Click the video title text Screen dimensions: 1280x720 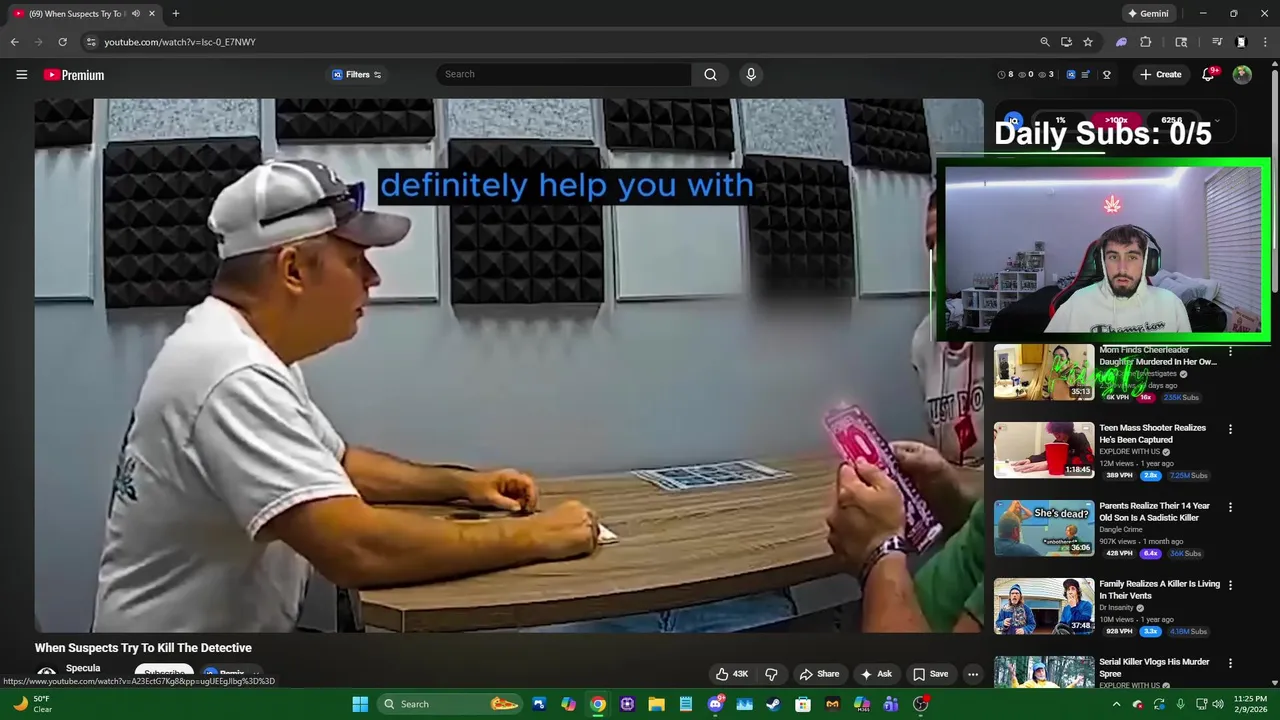143,648
